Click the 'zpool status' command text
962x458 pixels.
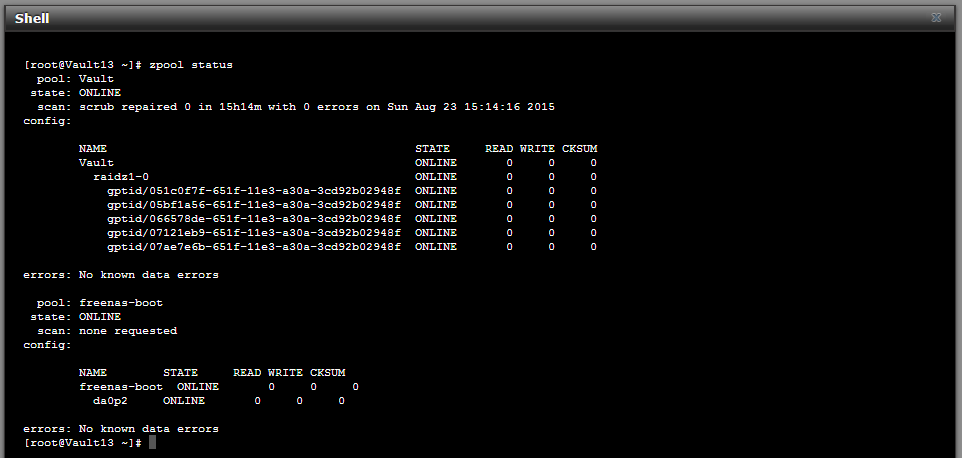pos(191,64)
